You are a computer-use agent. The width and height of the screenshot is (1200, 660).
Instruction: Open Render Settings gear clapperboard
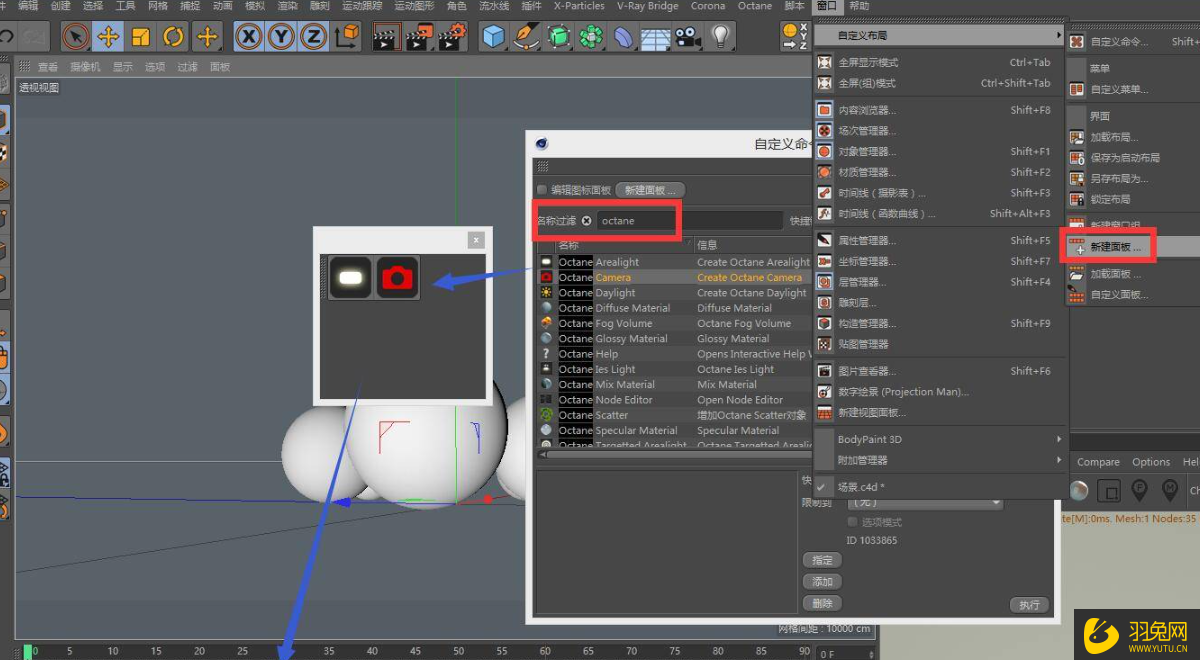click(x=453, y=37)
